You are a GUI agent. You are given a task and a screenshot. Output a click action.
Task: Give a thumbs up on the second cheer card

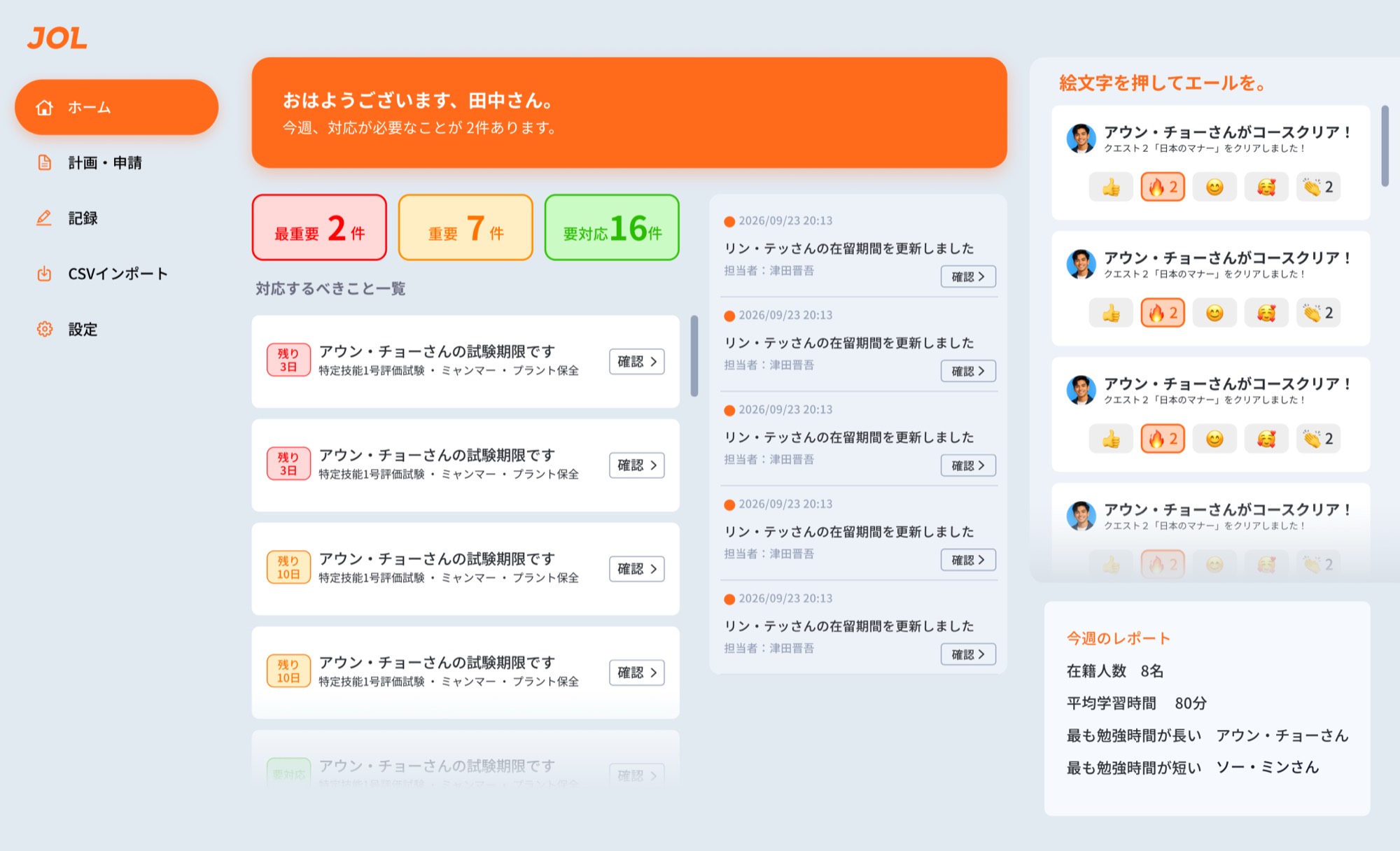tap(1111, 313)
